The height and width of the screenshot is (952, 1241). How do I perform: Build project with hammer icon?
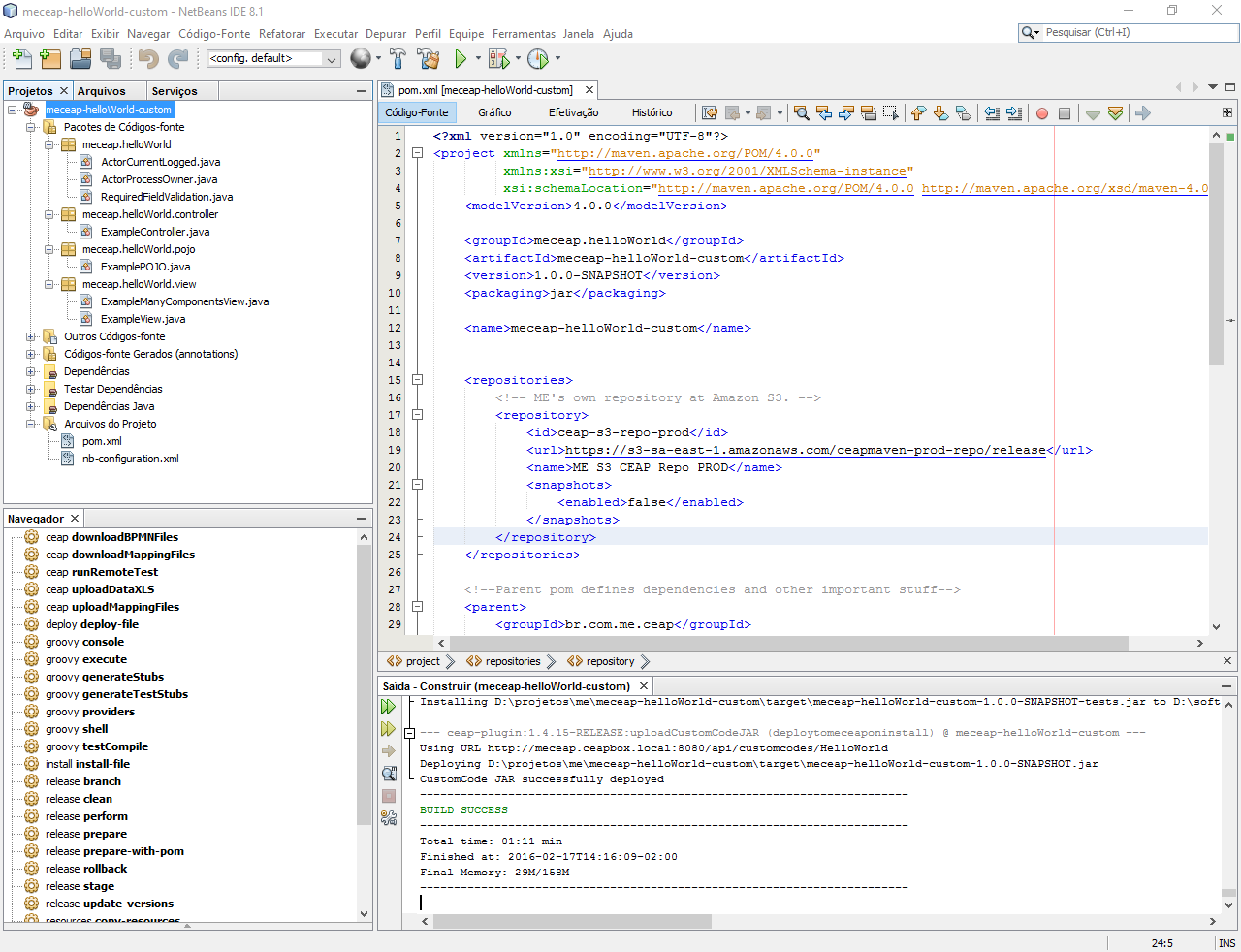(398, 59)
